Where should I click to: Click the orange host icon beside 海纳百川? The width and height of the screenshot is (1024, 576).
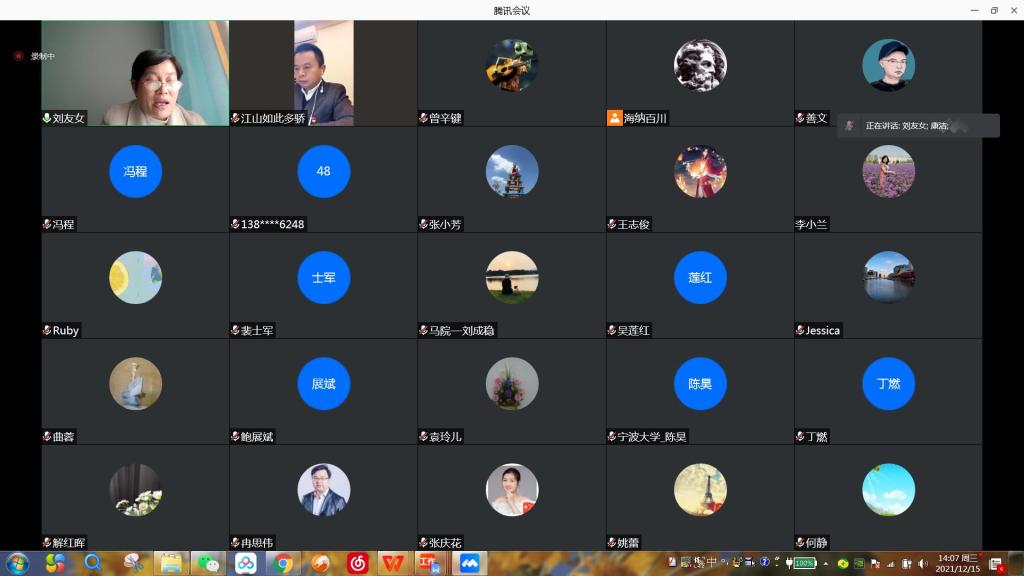tap(614, 118)
